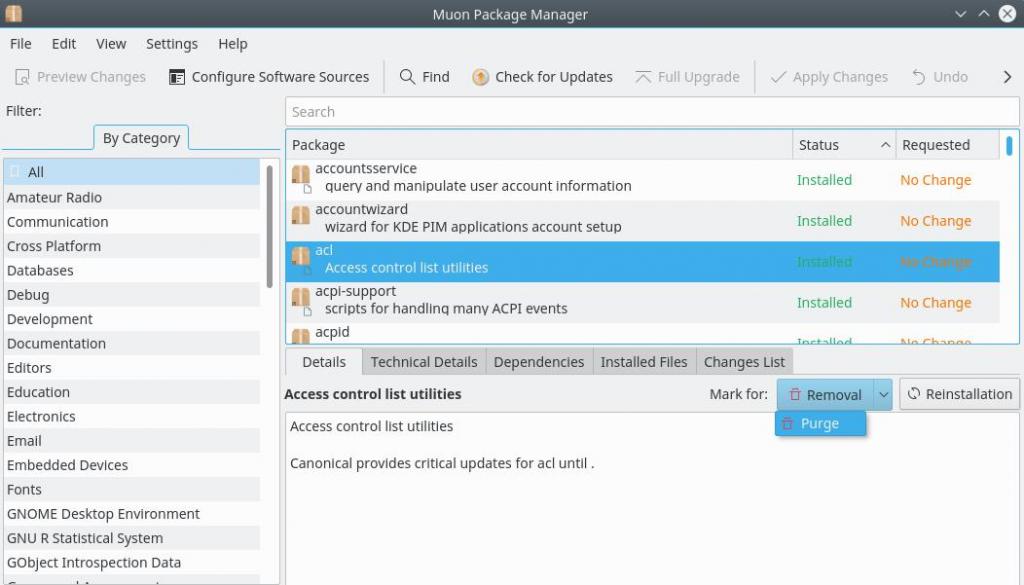Image resolution: width=1024 pixels, height=585 pixels.
Task: Select Purge from the dropdown menu
Action: (x=820, y=424)
